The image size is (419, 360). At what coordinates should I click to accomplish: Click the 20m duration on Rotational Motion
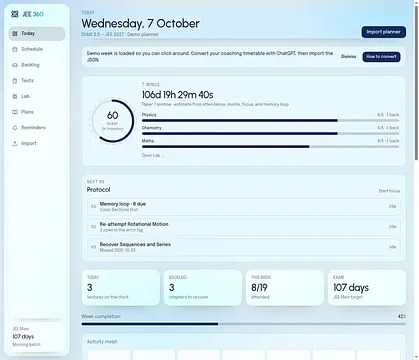pos(392,227)
